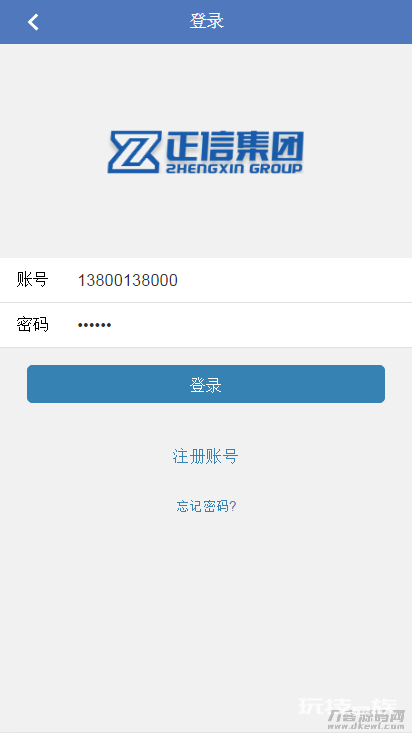412x733 pixels.
Task: Submit with the blue 登录 button
Action: [x=206, y=384]
